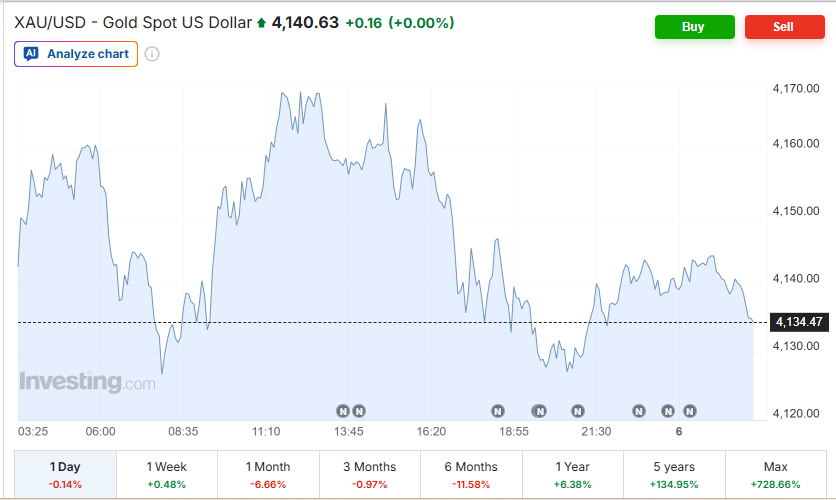
Task: Switch to the Max timeframe
Action: [x=776, y=474]
